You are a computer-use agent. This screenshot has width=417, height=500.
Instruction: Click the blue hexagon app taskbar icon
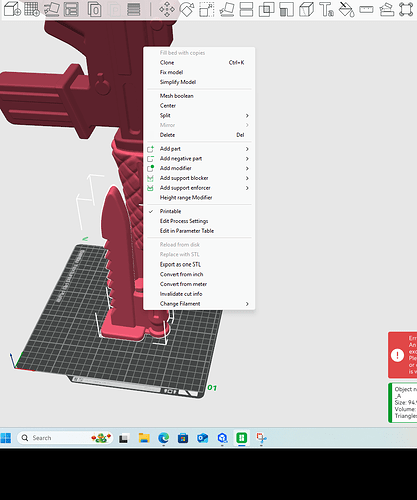[x=222, y=438]
